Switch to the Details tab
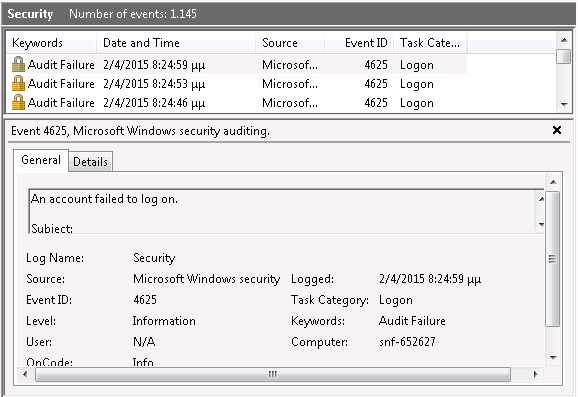Image resolution: width=578 pixels, height=397 pixels. tap(90, 162)
